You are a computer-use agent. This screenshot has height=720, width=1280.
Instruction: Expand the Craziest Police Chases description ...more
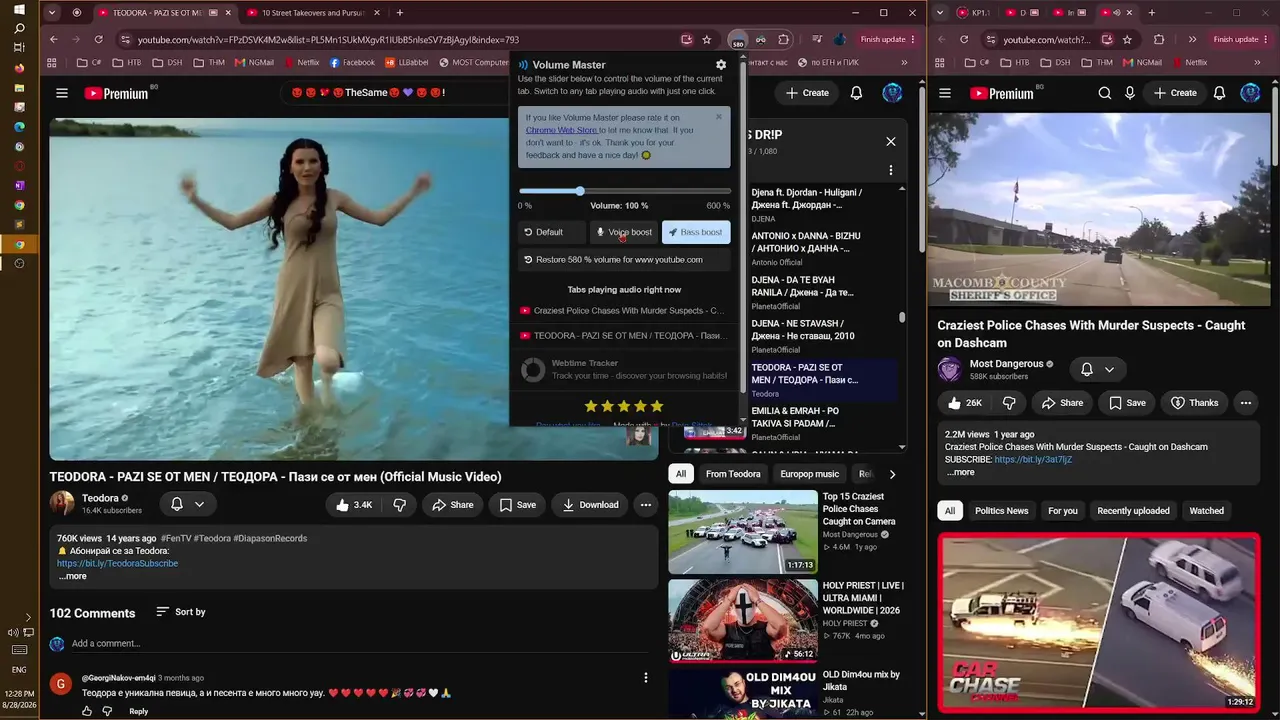(x=960, y=472)
